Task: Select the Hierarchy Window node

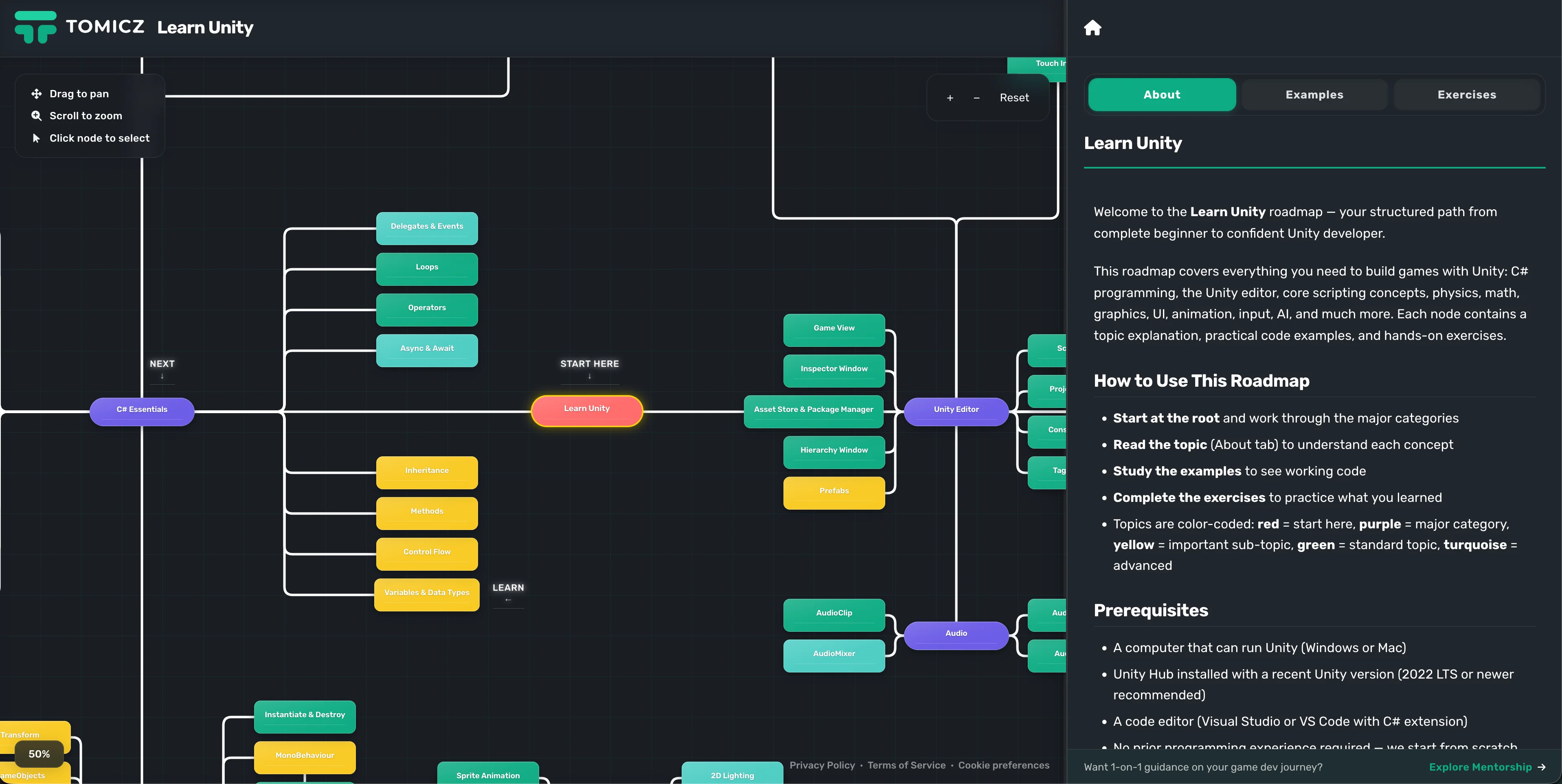Action: (x=834, y=452)
